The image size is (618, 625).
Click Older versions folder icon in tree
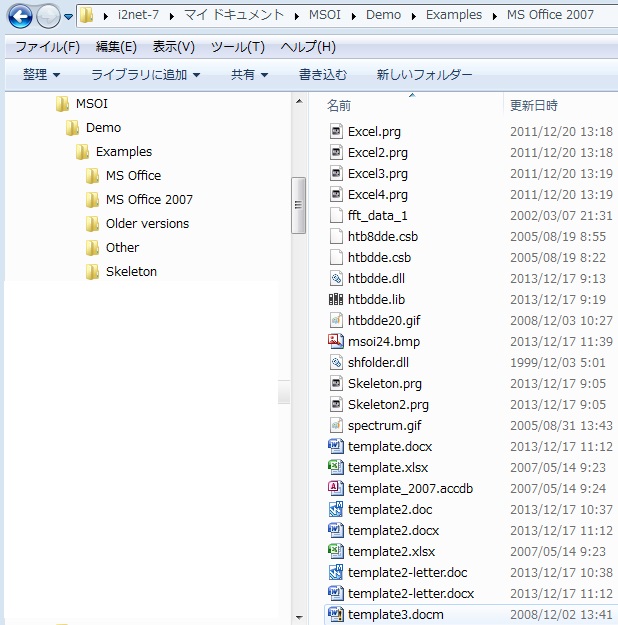point(93,224)
